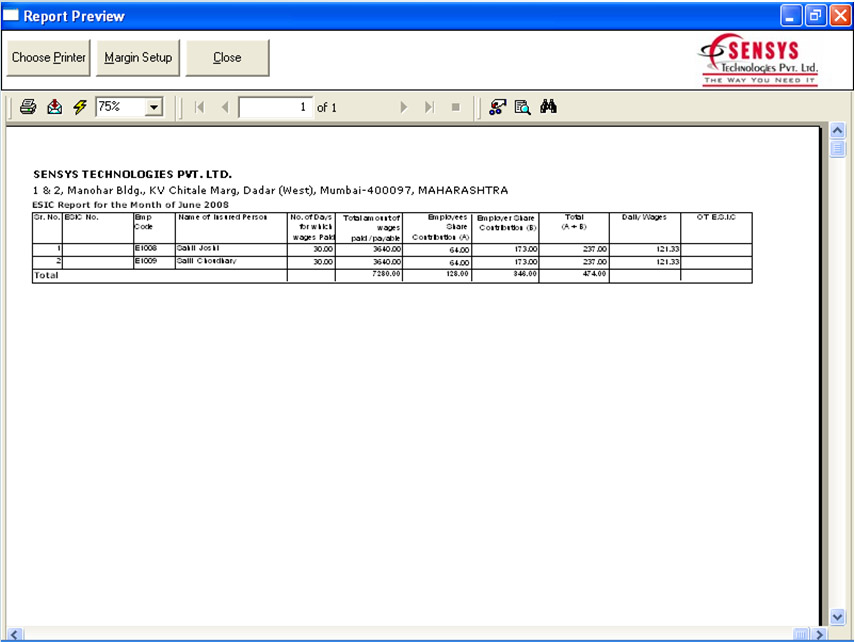Click the OT E.S.I.C column header
This screenshot has width=855, height=642.
[716, 217]
